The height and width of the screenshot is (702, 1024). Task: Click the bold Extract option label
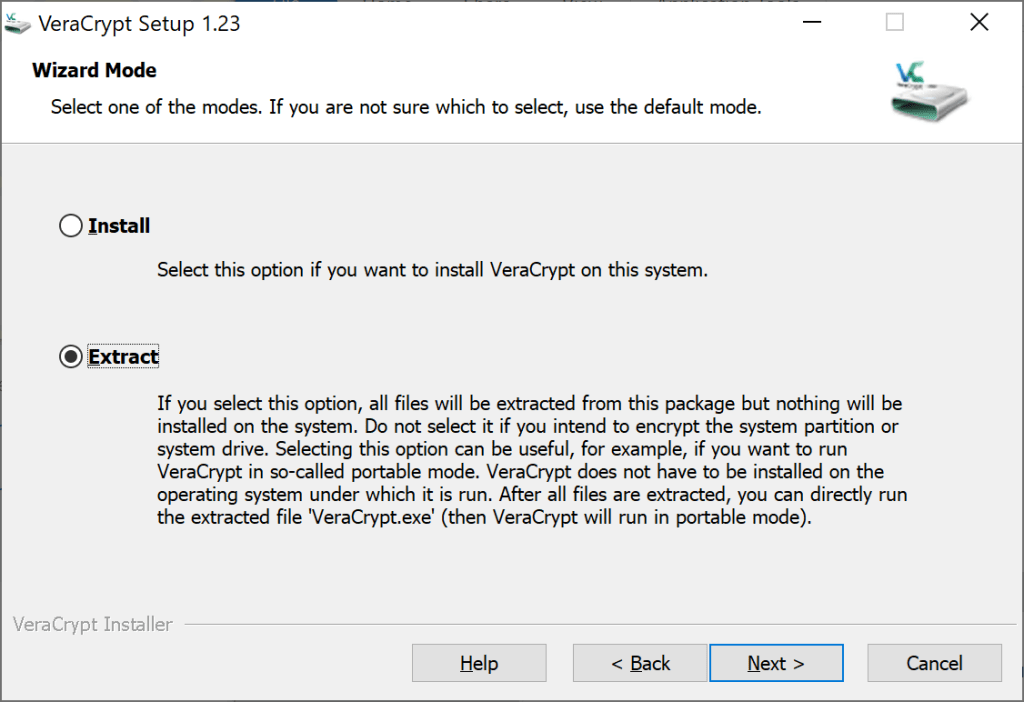(x=124, y=357)
